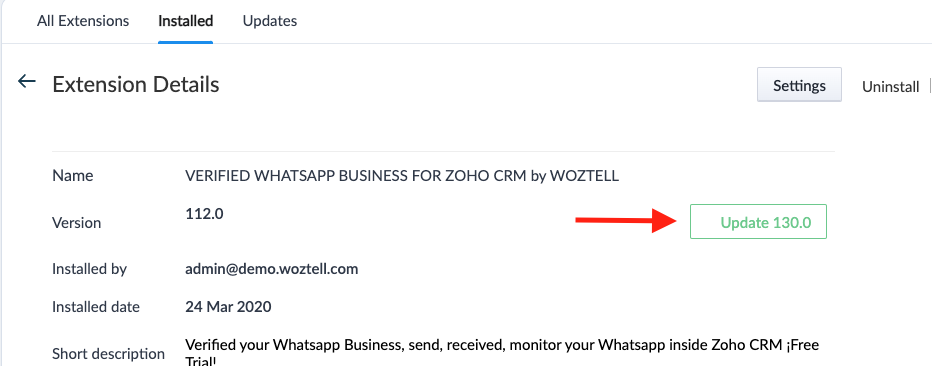The width and height of the screenshot is (932, 366).
Task: Click the Name field label
Action: (73, 176)
